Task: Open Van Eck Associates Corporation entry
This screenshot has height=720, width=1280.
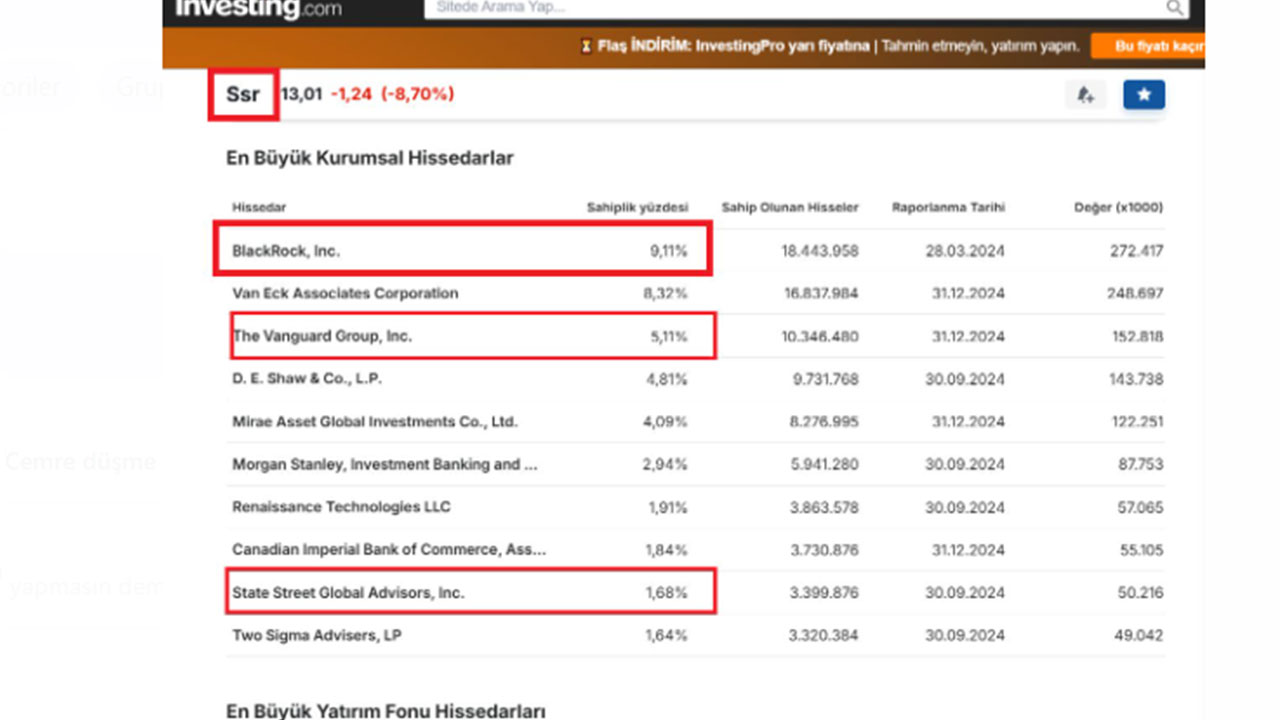Action: click(x=345, y=293)
